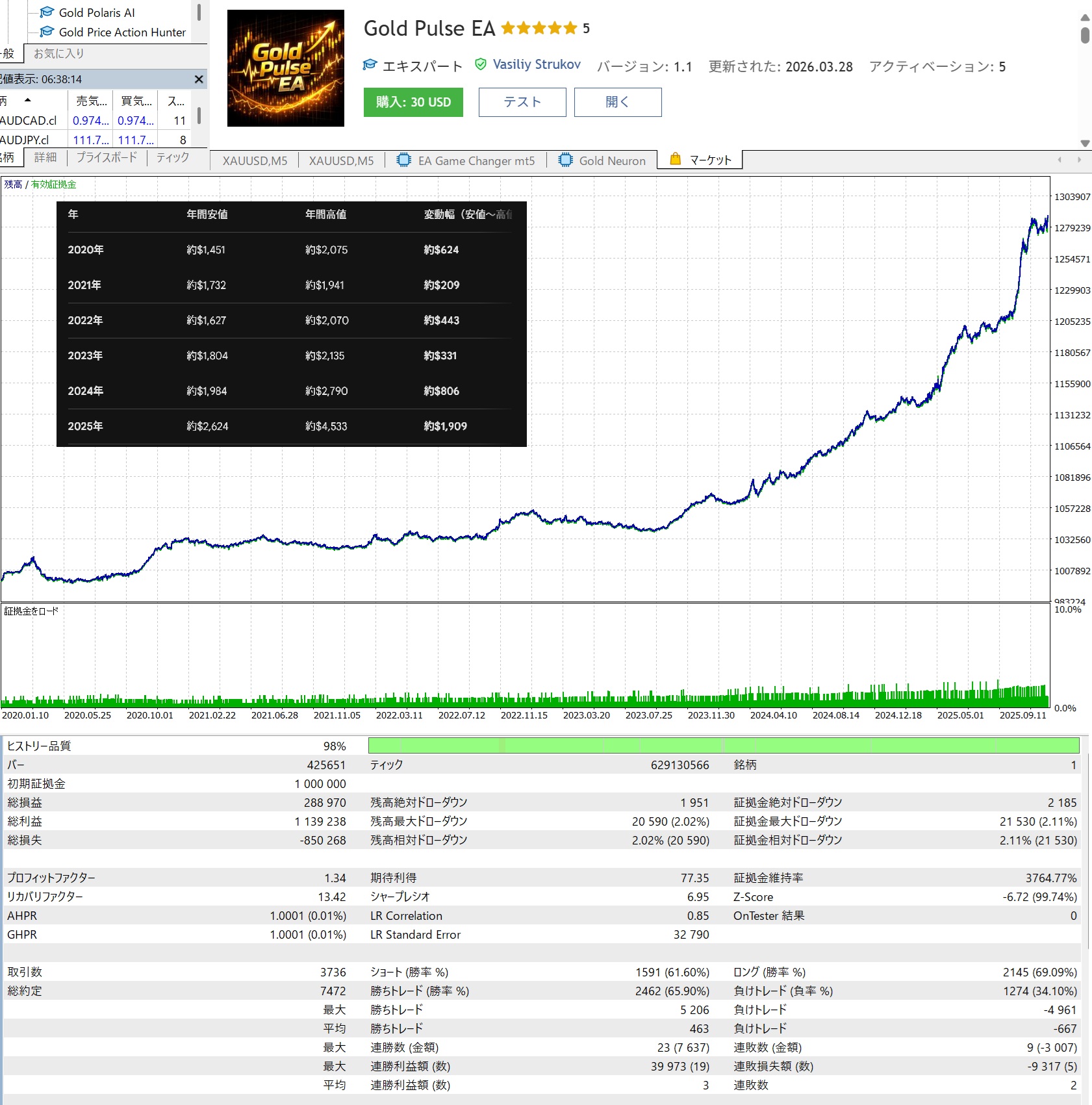This screenshot has height=1105, width=1092.
Task: Click the Z-Score value -6.72 (99.74%)
Action: pos(1039,896)
